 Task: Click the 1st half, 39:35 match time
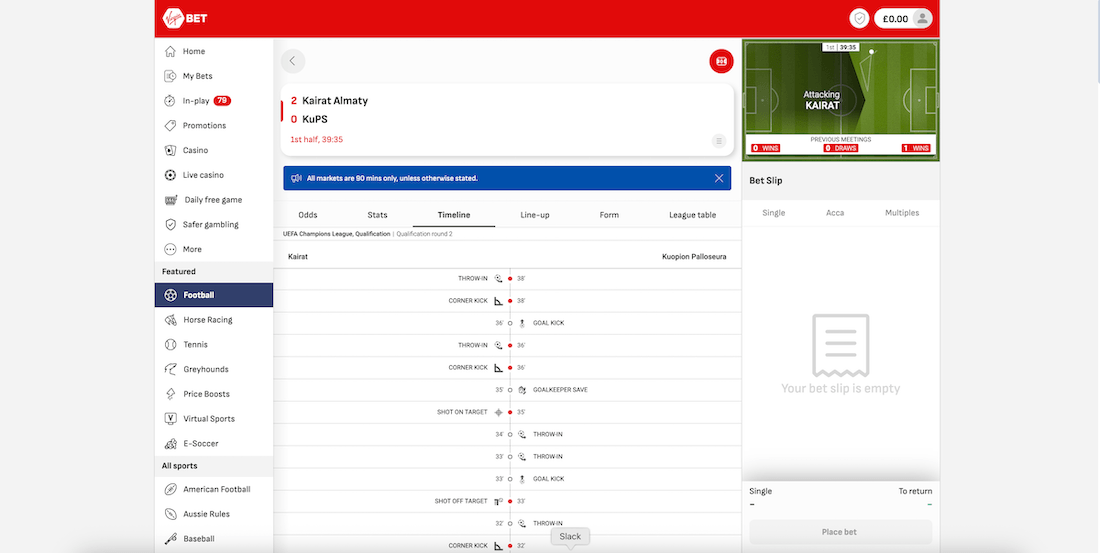point(316,140)
